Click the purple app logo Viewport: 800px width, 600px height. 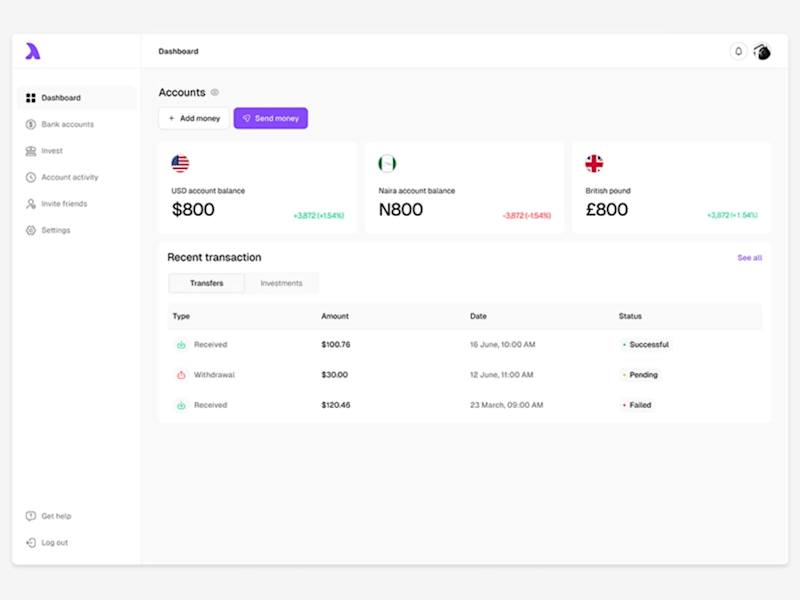click(33, 51)
